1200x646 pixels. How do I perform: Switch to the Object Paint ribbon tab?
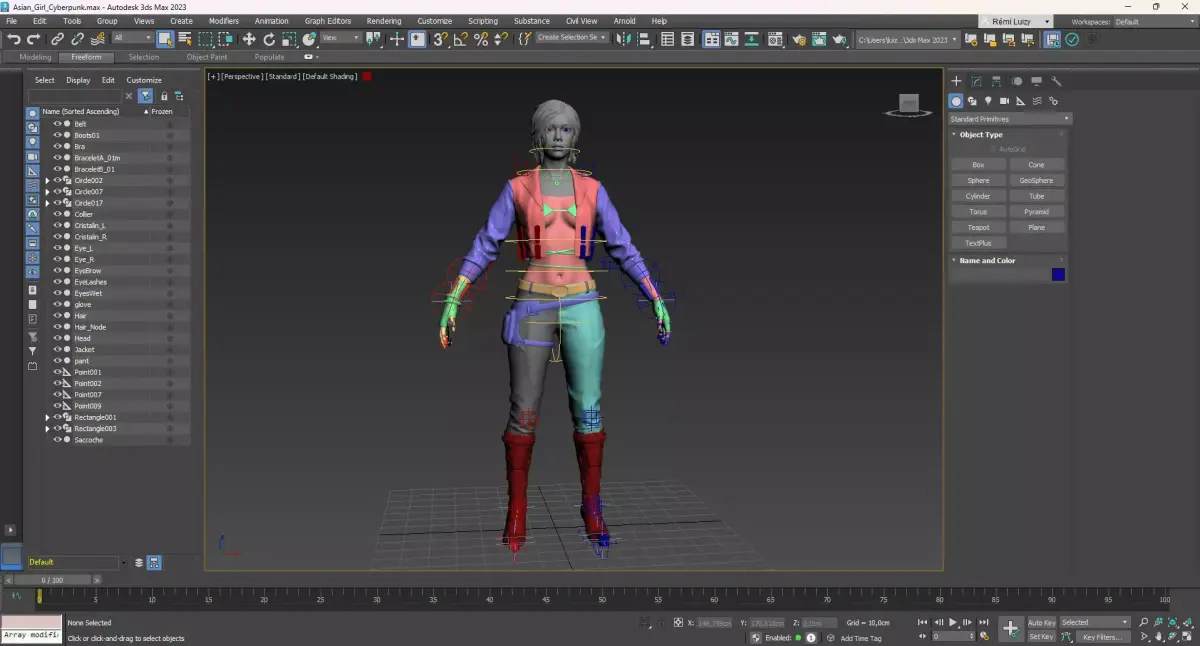207,57
